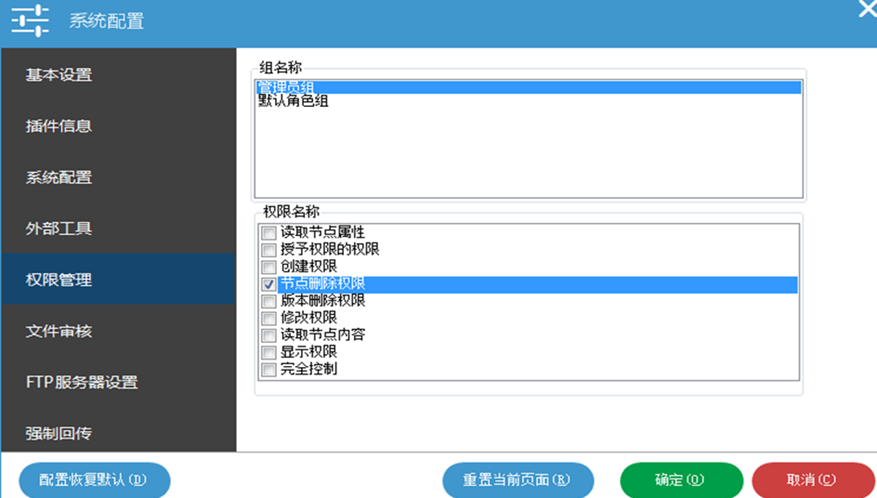877x498 pixels.
Task: Check the 版本删除权限 checkbox
Action: [268, 301]
